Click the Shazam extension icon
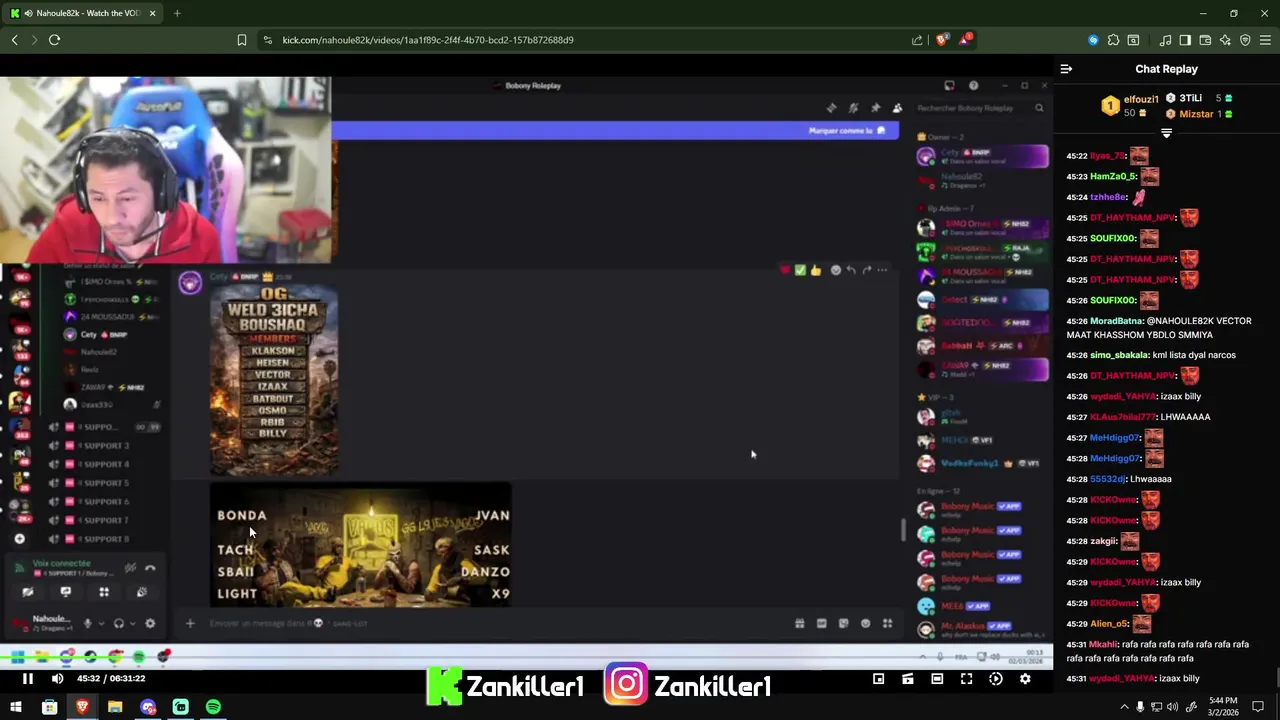Image resolution: width=1280 pixels, height=720 pixels. [x=1093, y=40]
